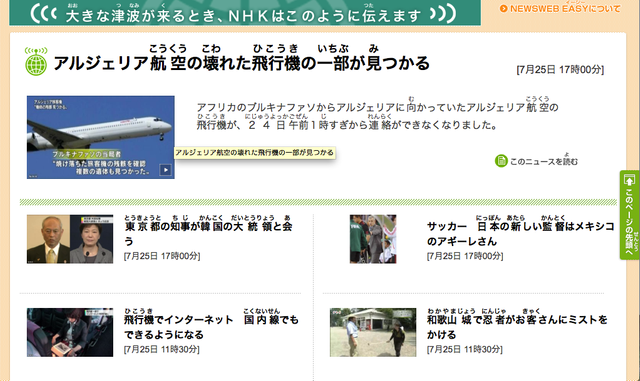The width and height of the screenshot is (640, 381).
Task: Click the up arrow icon on the green side tab
Action: pyautogui.click(x=629, y=180)
